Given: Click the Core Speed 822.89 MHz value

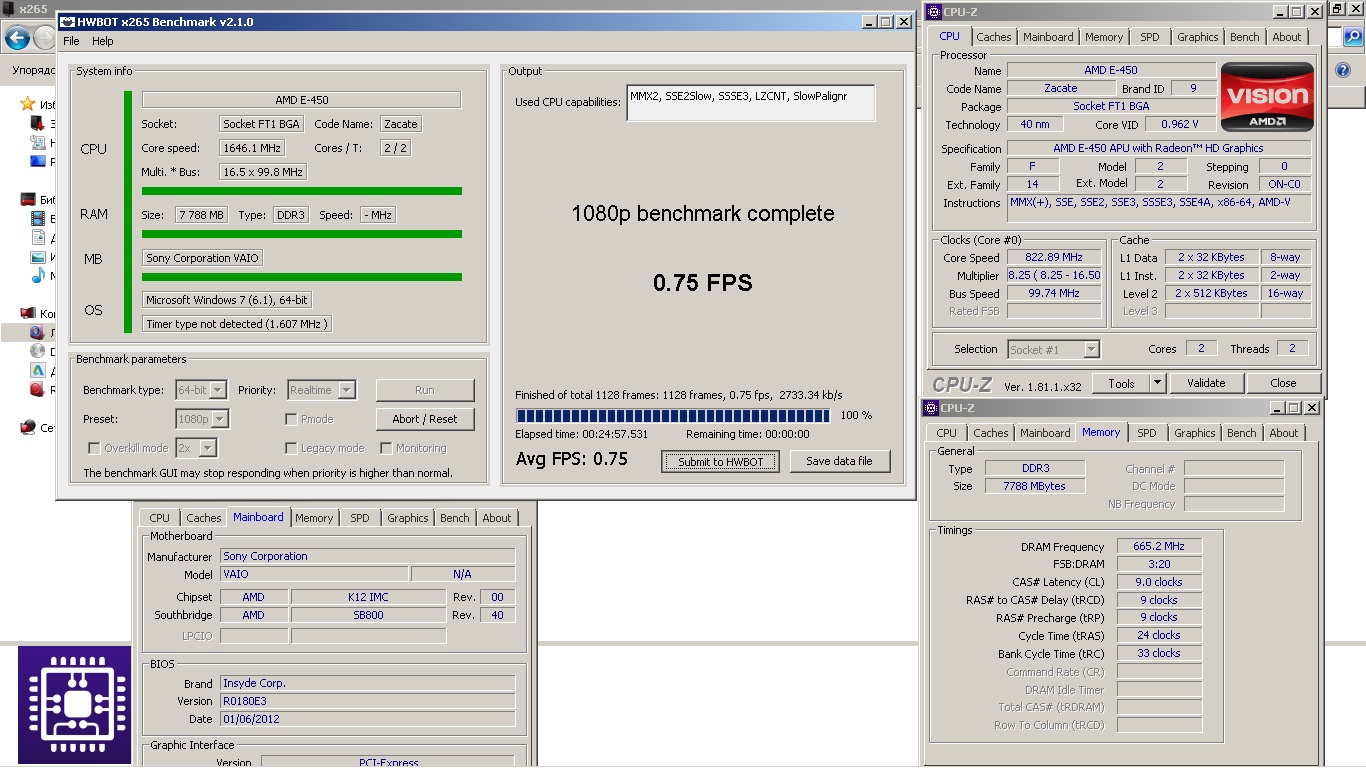Looking at the screenshot, I should [x=1054, y=257].
